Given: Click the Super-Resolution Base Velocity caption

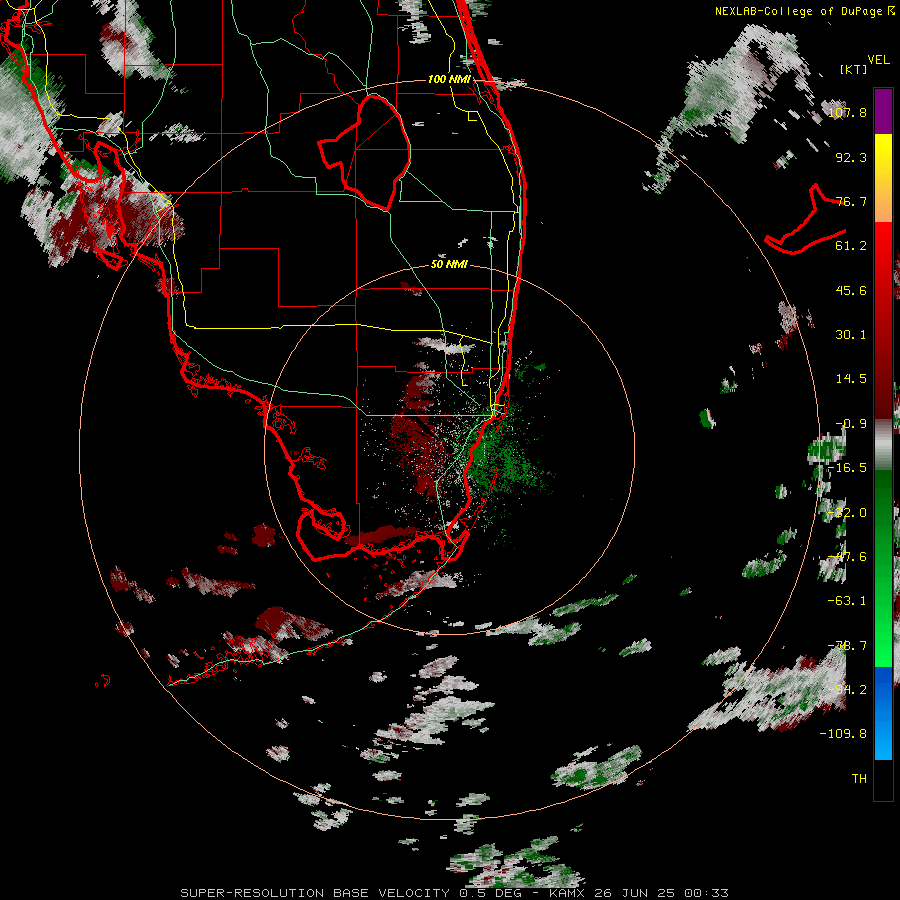Looking at the screenshot, I should (x=455, y=893).
